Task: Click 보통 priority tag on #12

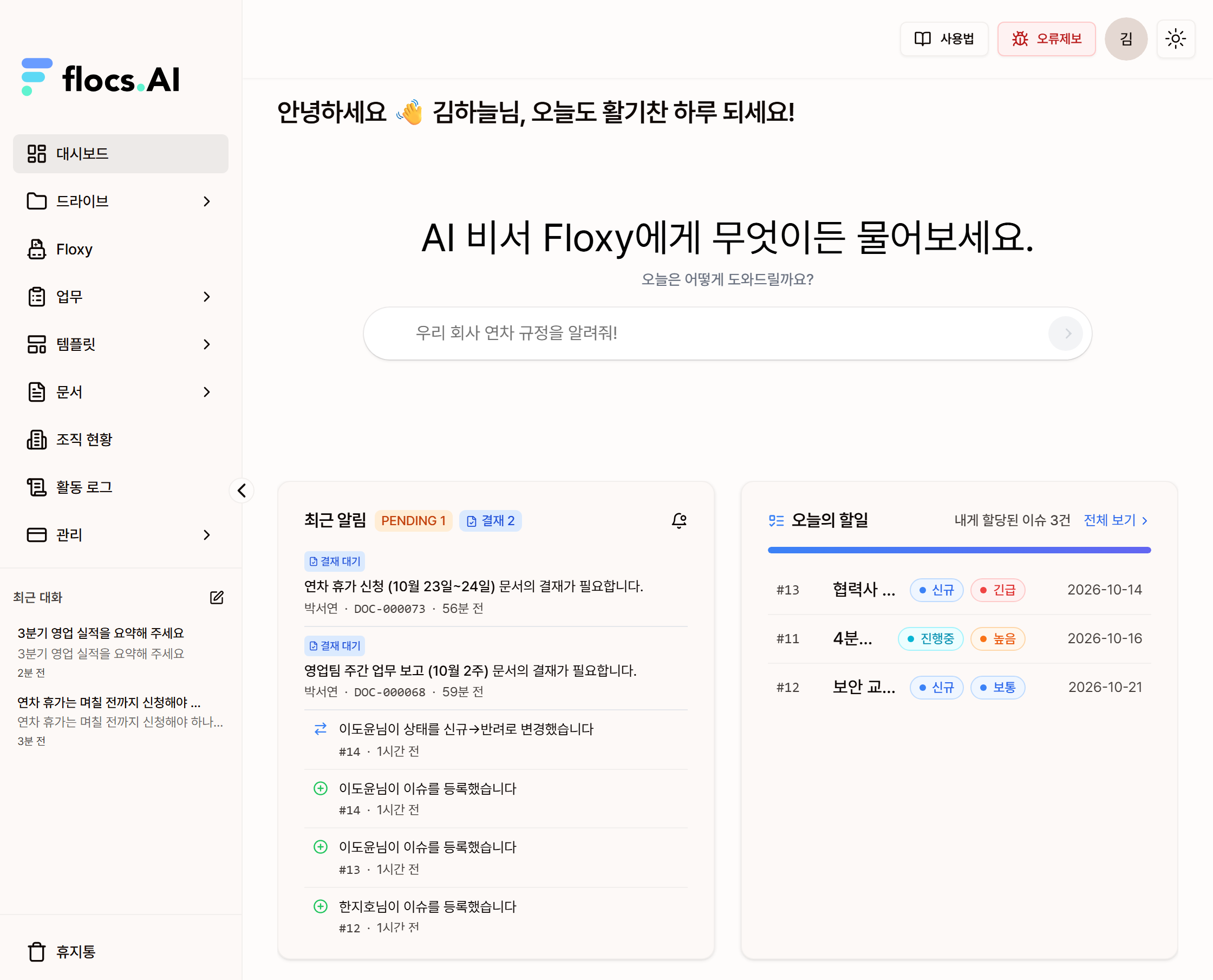Action: 997,687
